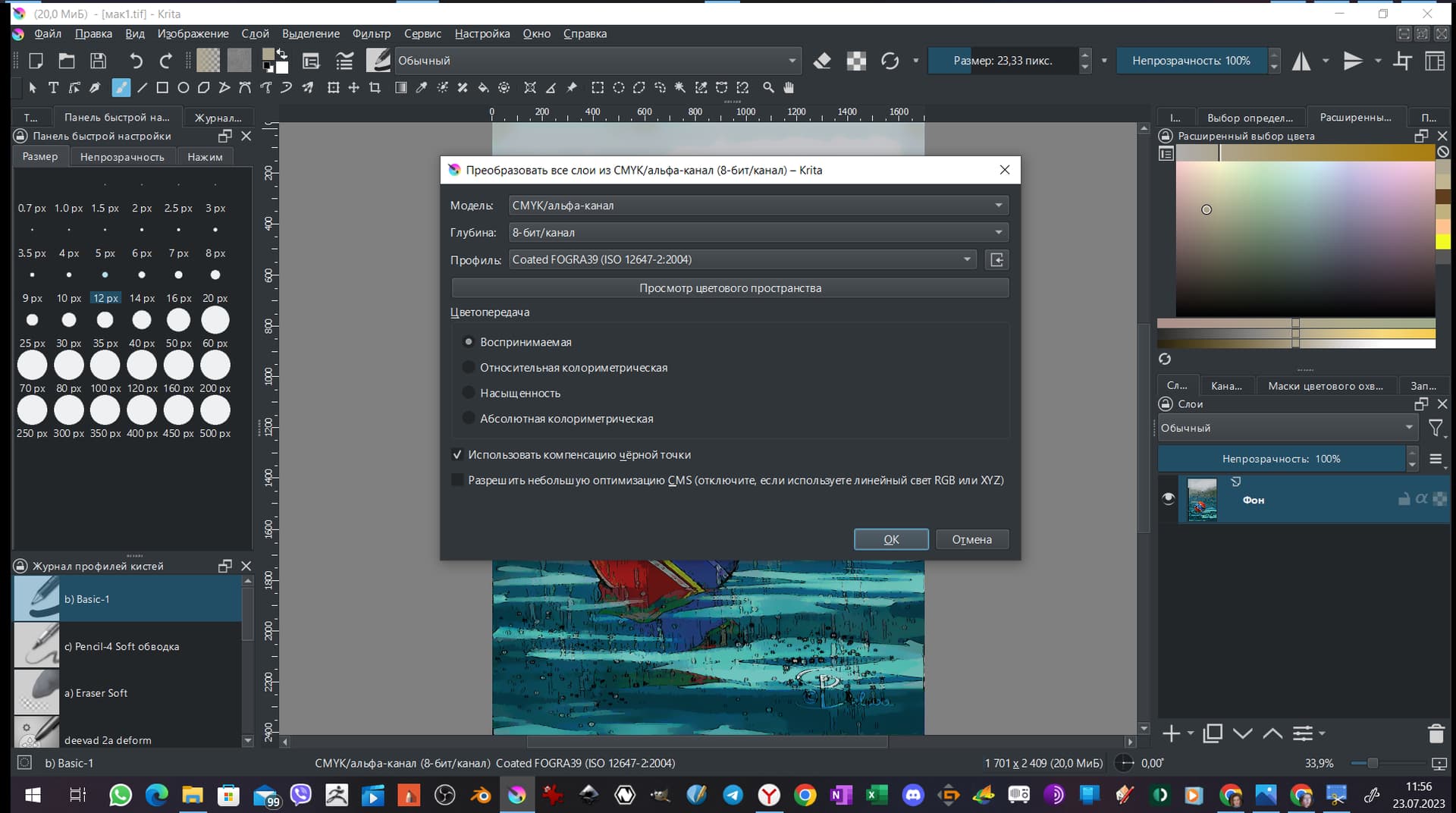Select the Freehand Brush tool
1456x813 pixels.
(121, 88)
